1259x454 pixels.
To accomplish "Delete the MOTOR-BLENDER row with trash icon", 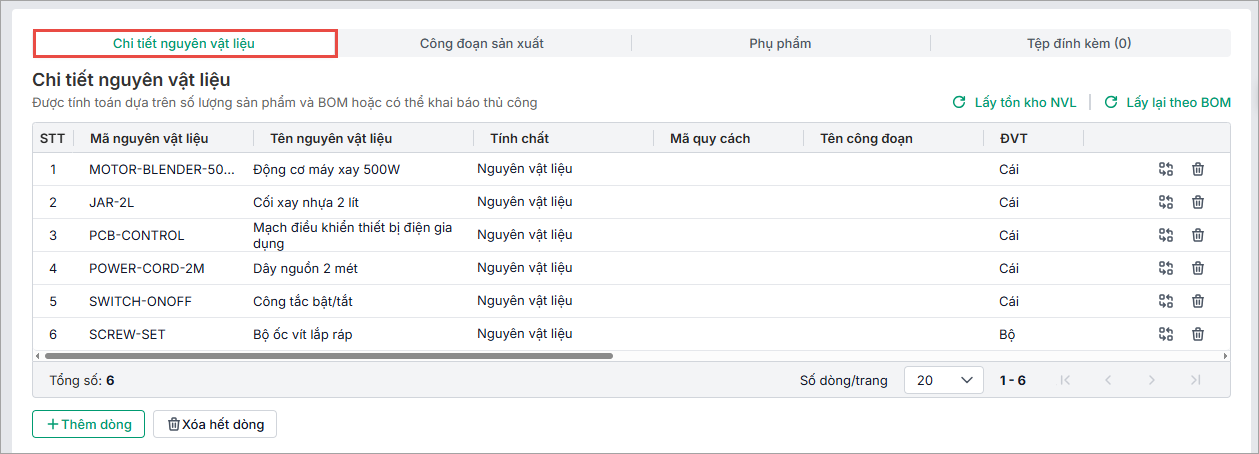I will (x=1198, y=169).
